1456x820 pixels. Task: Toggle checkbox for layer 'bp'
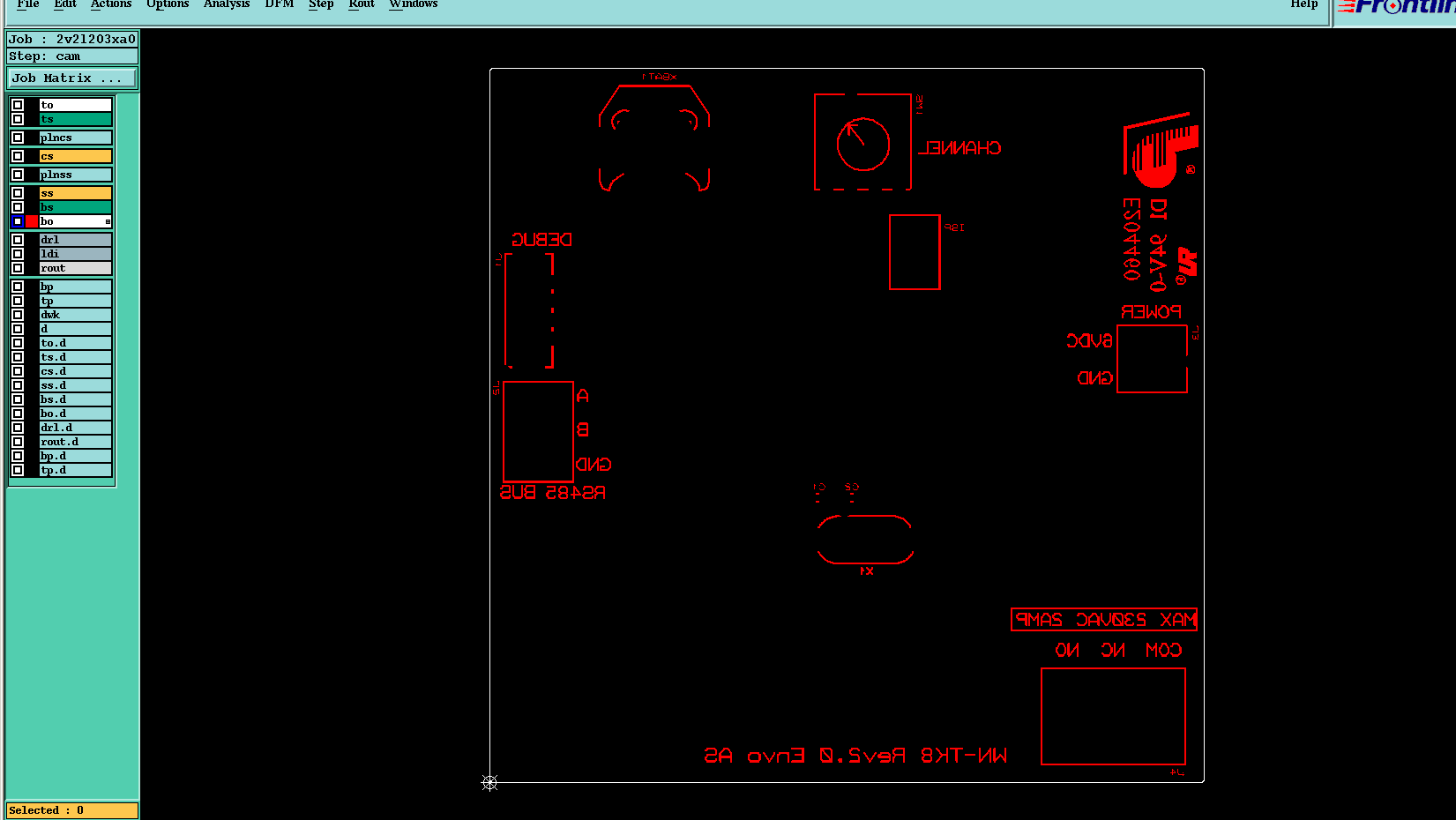(x=18, y=287)
